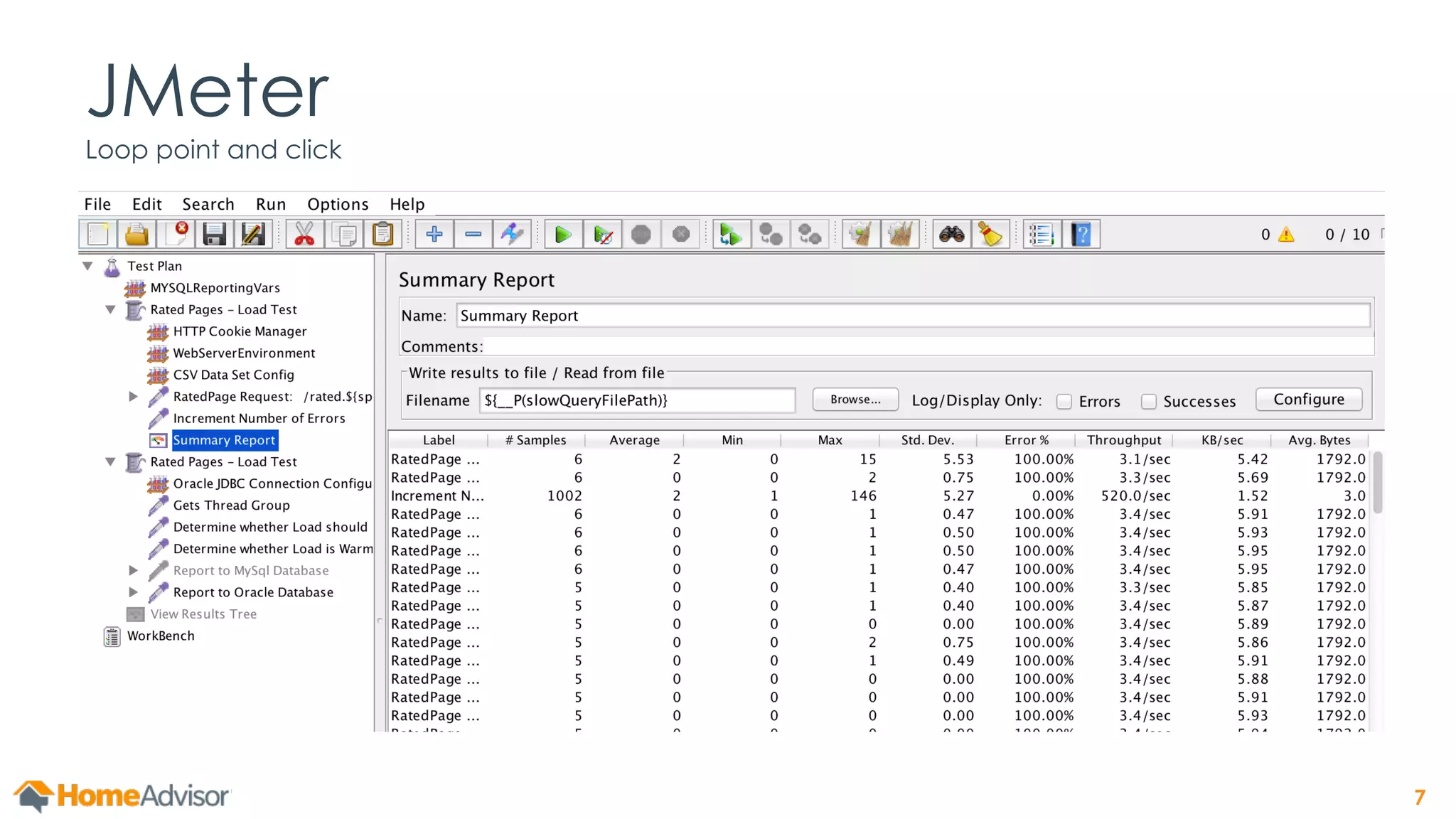Click Remote start all icon
The height and width of the screenshot is (819, 1456).
coord(732,234)
